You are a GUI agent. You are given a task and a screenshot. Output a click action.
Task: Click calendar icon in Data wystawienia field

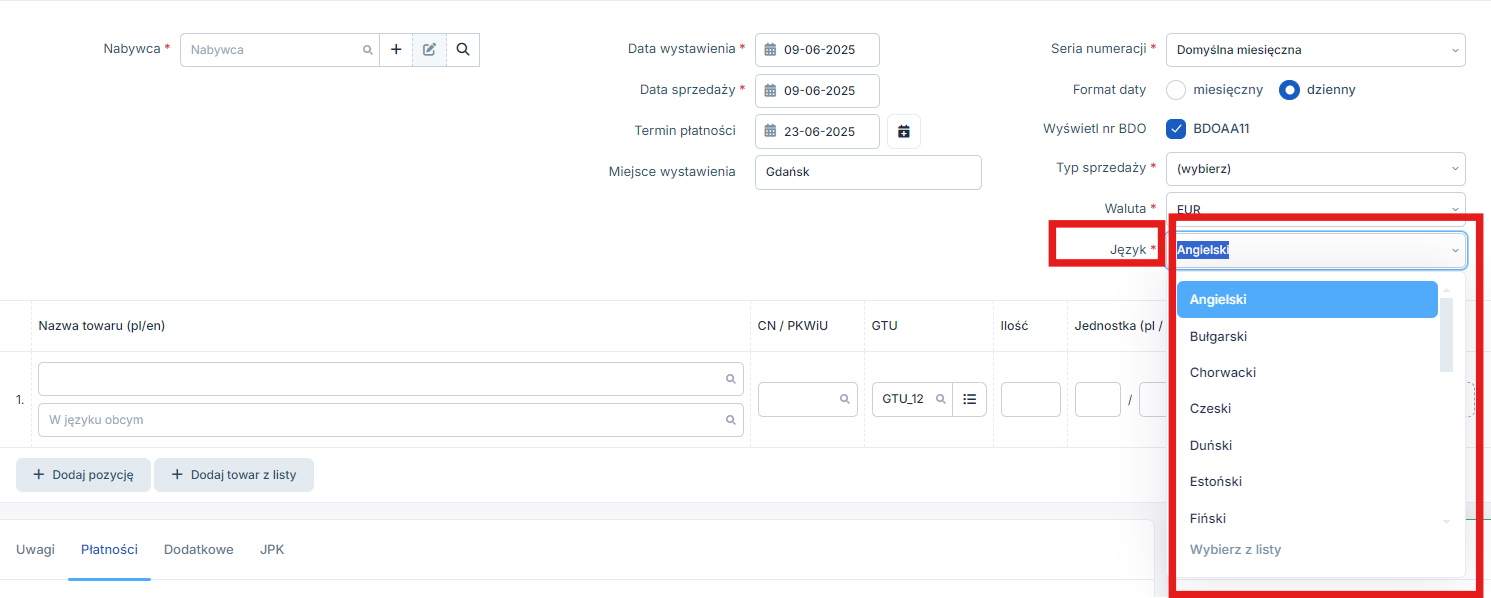pos(771,50)
